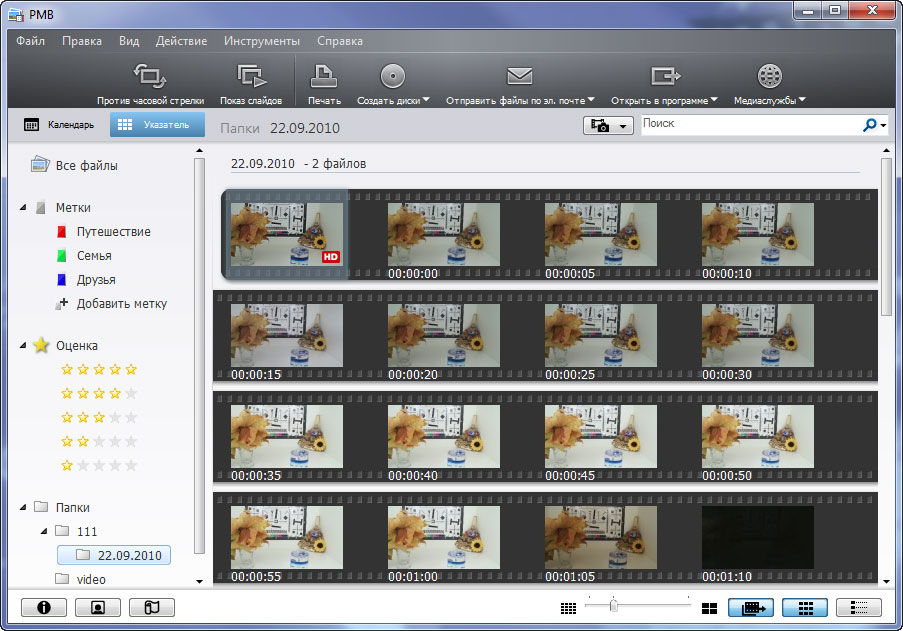The width and height of the screenshot is (903, 631).
Task: Click the main pane vertical scrollbar thumb
Action: [886, 237]
